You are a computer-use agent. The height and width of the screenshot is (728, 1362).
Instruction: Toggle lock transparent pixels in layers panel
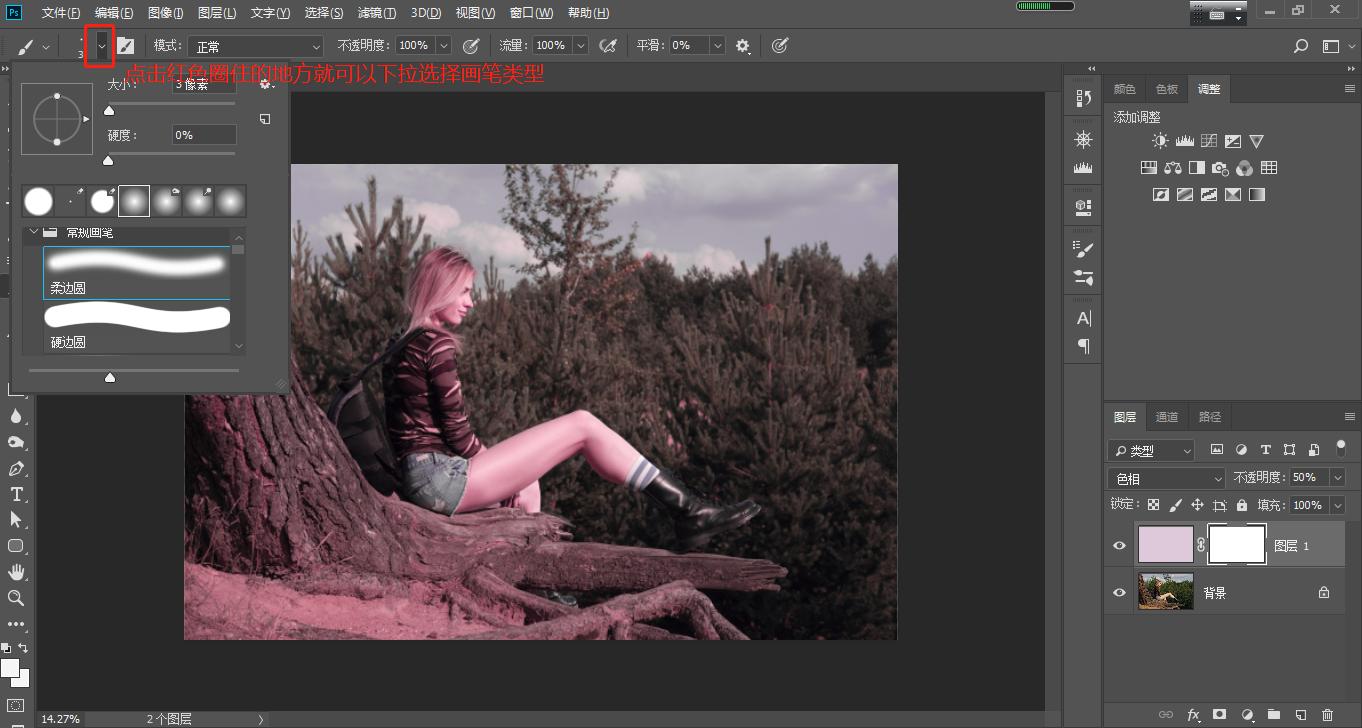tap(1153, 505)
